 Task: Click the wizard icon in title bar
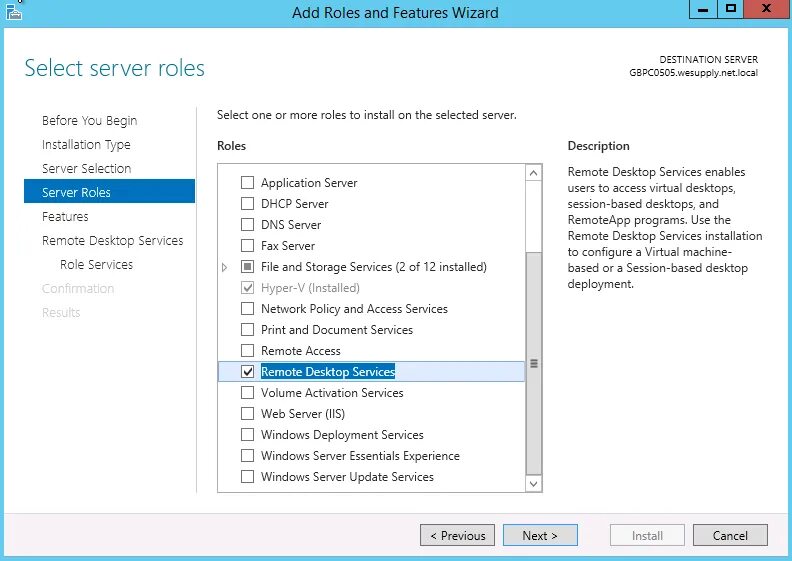coord(14,11)
